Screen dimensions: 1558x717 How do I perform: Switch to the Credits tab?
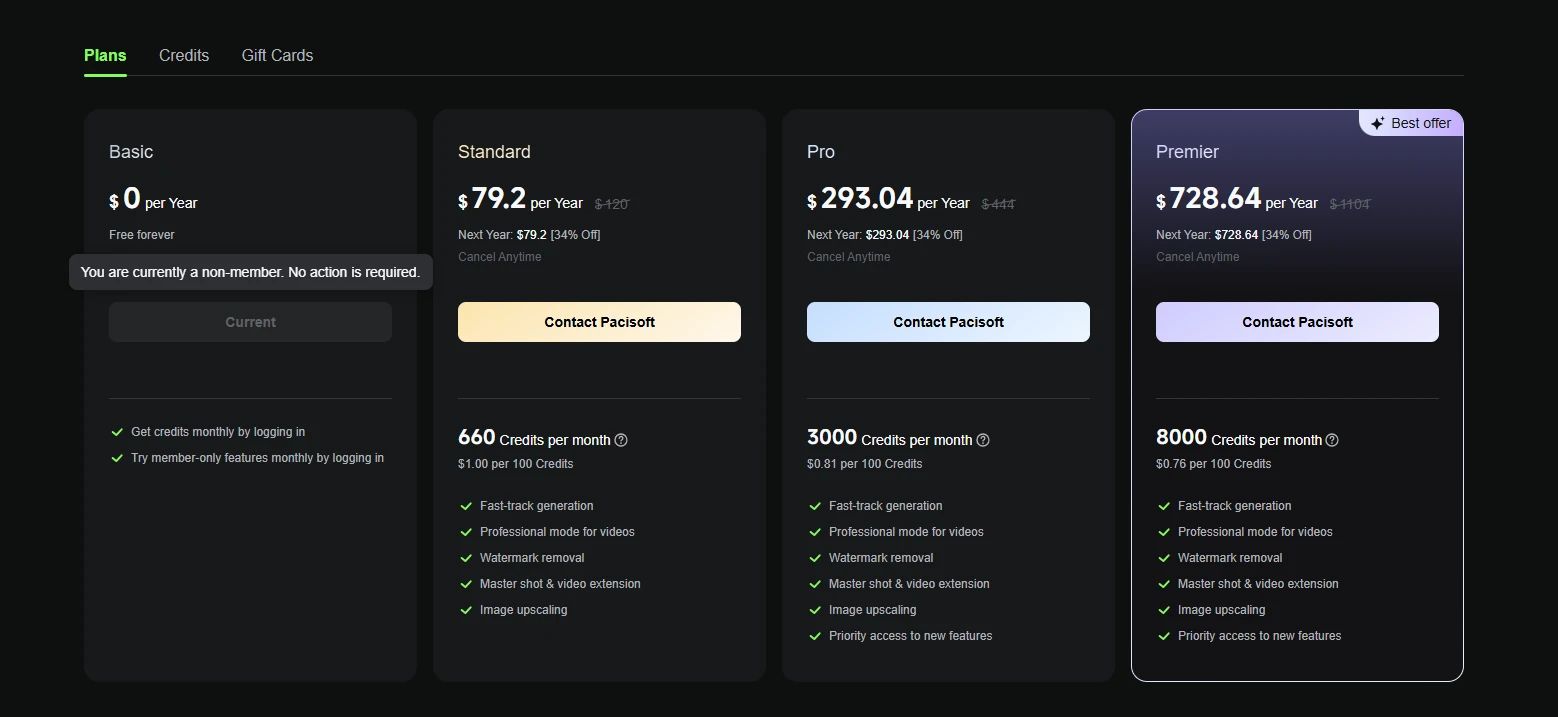(184, 56)
